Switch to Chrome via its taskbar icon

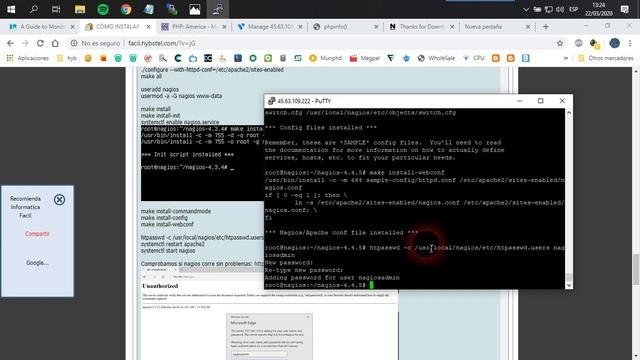[126, 9]
